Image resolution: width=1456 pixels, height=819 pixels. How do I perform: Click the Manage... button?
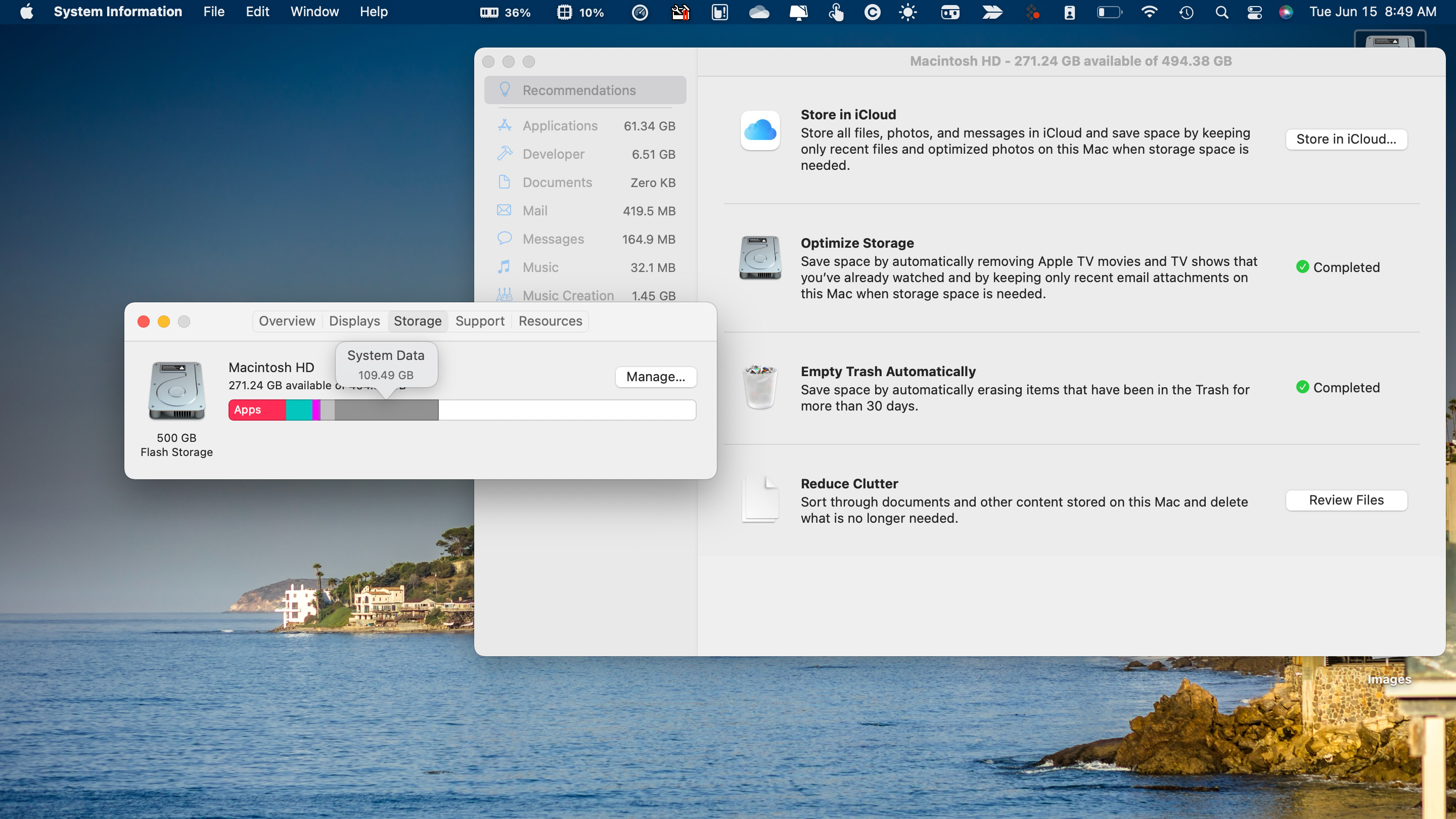click(656, 377)
